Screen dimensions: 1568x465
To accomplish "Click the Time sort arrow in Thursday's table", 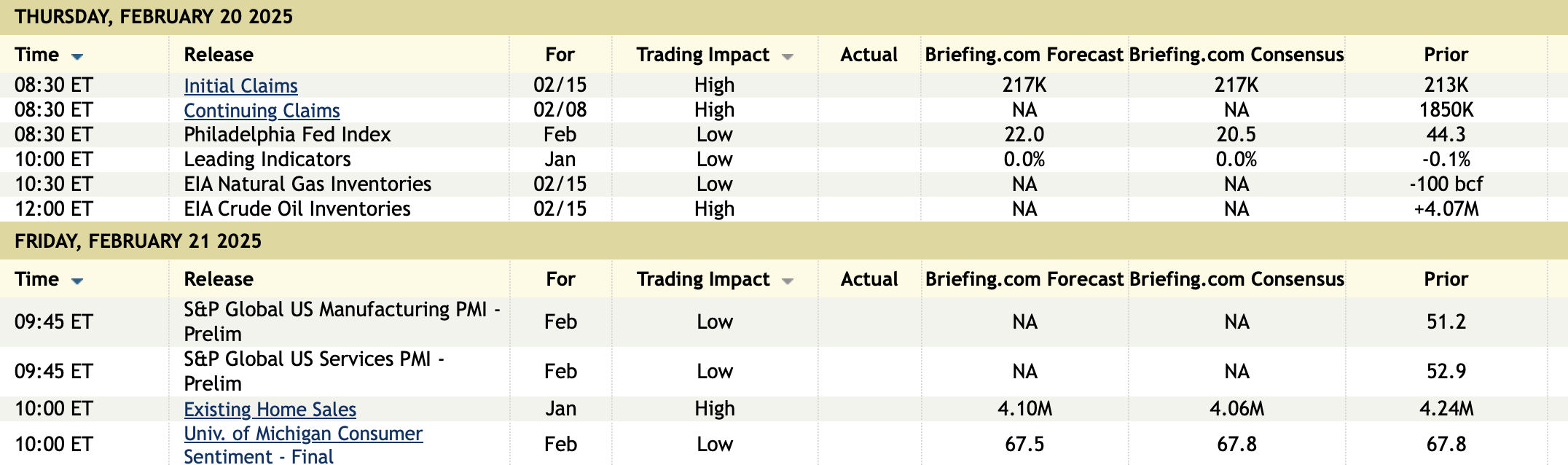I will click(77, 57).
